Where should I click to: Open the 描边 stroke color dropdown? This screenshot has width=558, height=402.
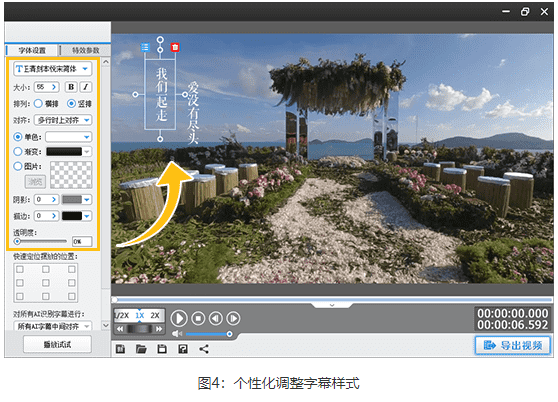pos(87,216)
